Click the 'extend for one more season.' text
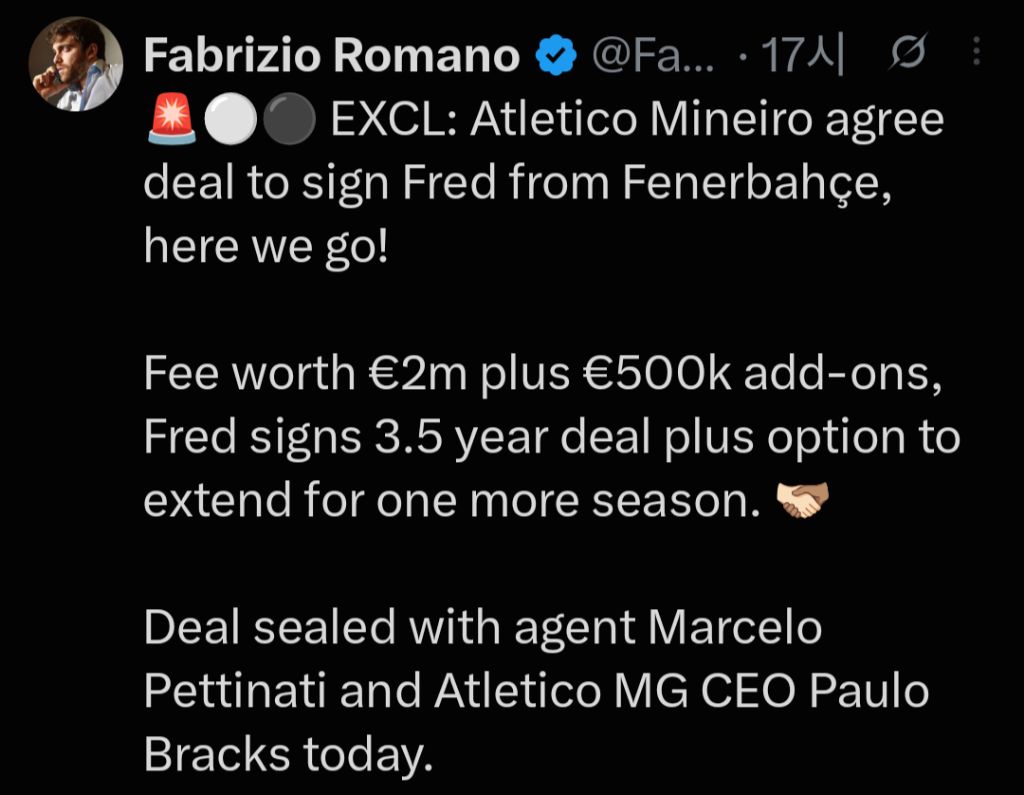This screenshot has height=795, width=1024. pos(452,501)
